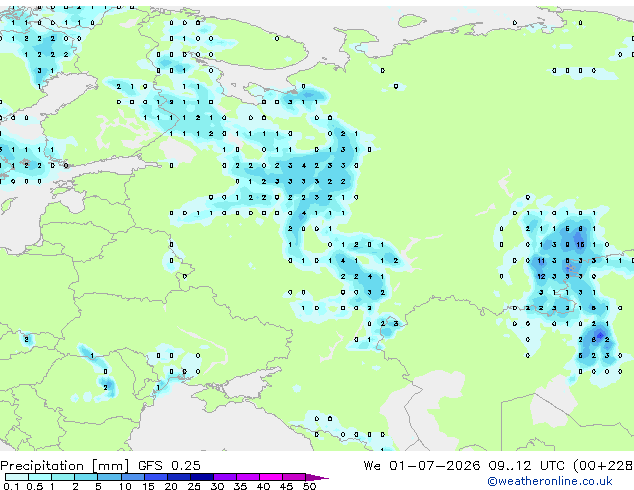Click the '0.5' legend scale label
The width and height of the screenshot is (634, 490).
(x=34, y=486)
